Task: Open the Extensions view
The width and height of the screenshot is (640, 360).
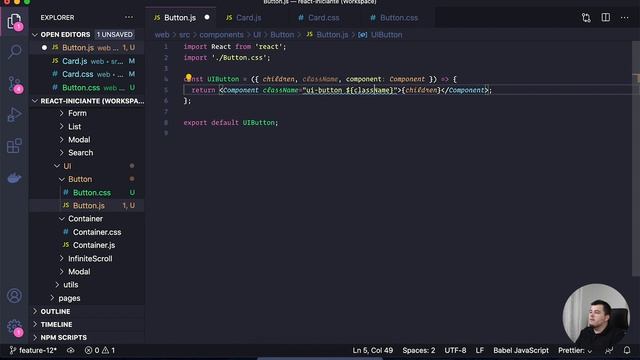Action: tap(14, 146)
